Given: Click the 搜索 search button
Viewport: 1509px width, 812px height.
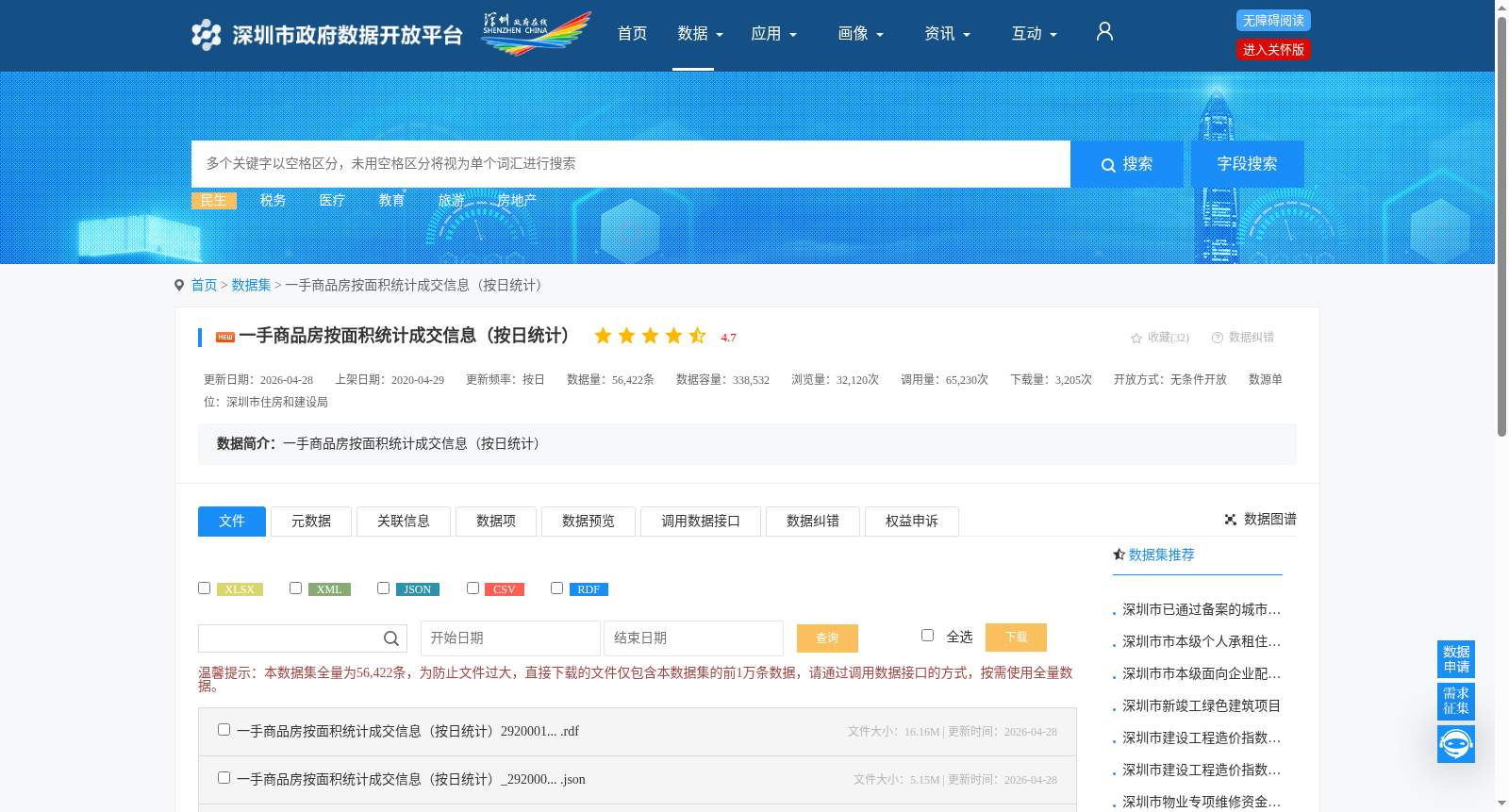Looking at the screenshot, I should (1127, 164).
